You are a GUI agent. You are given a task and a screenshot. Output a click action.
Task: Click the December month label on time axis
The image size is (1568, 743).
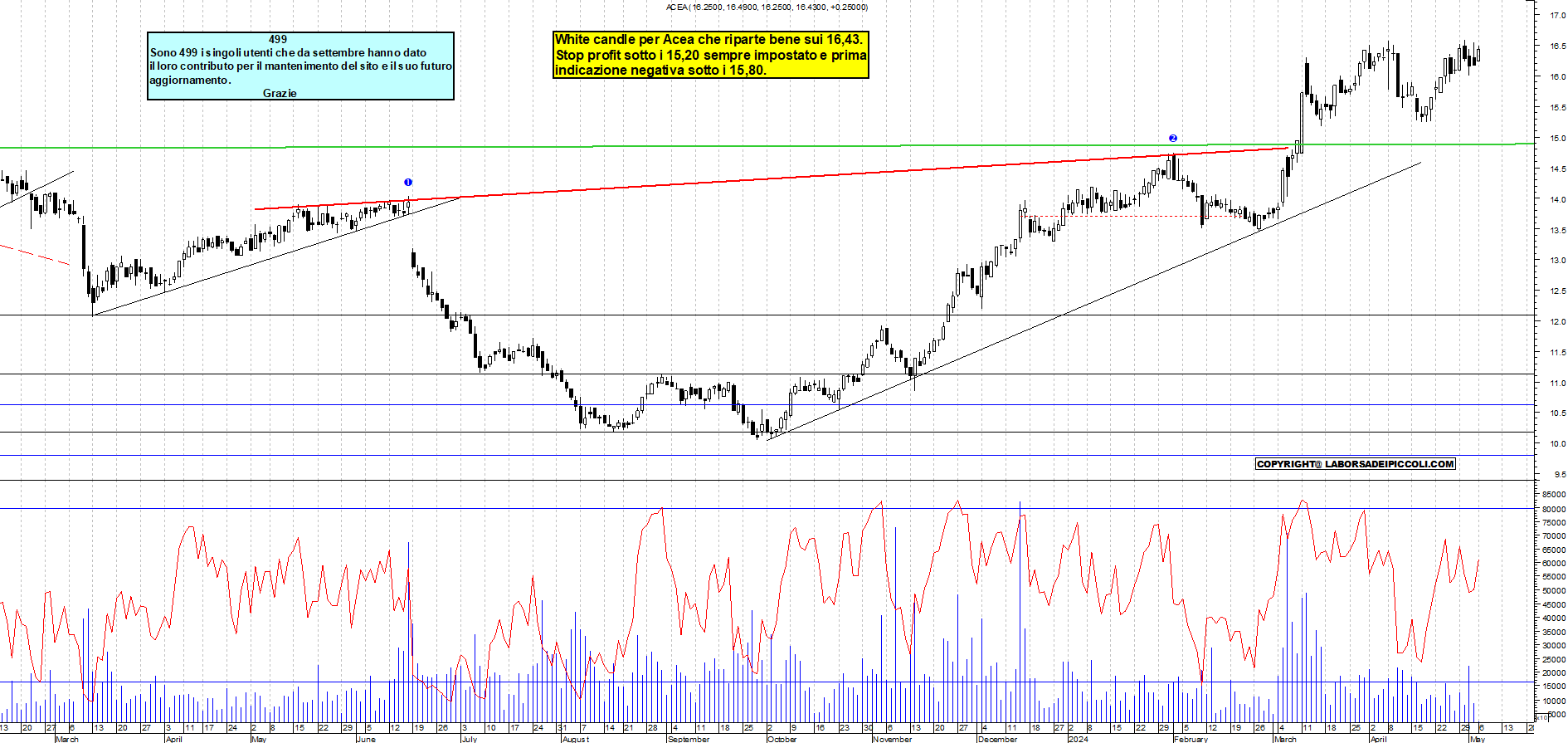[x=998, y=739]
